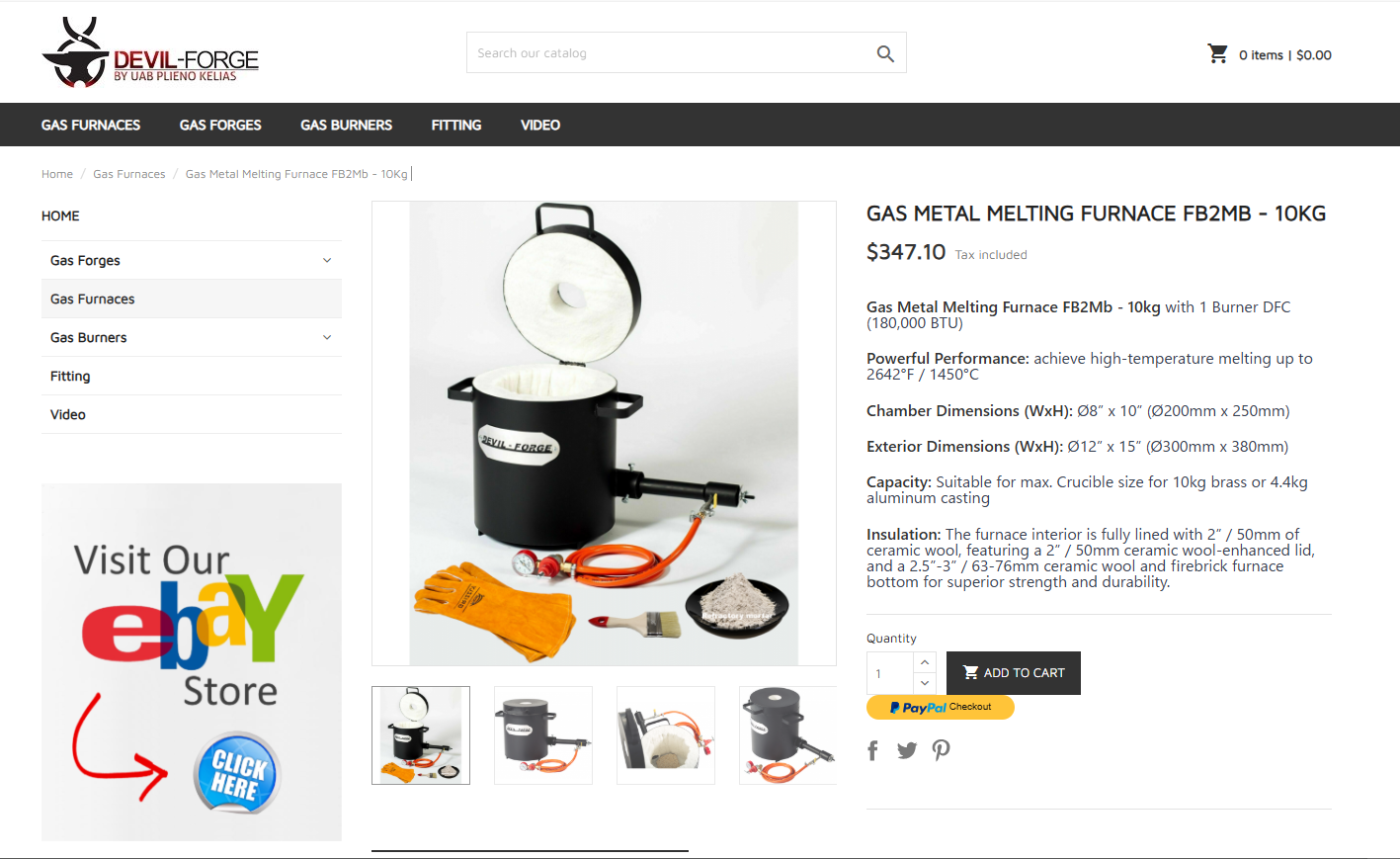Click the search magnifier icon
1400x859 pixels.
point(885,53)
